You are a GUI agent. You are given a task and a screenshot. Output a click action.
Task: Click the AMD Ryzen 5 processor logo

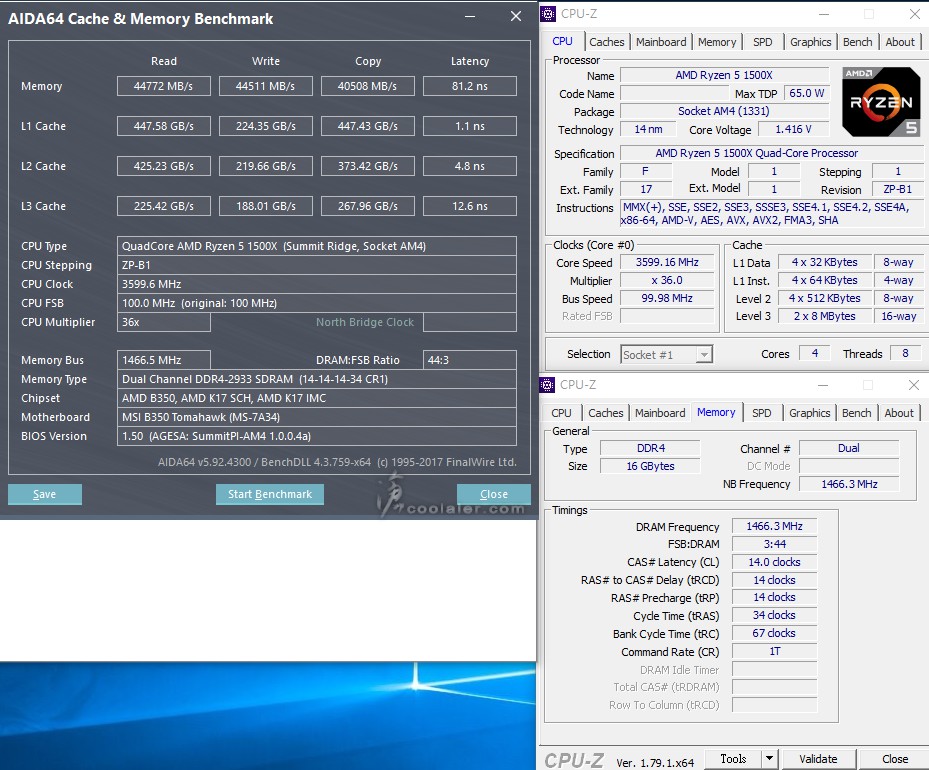click(x=882, y=102)
